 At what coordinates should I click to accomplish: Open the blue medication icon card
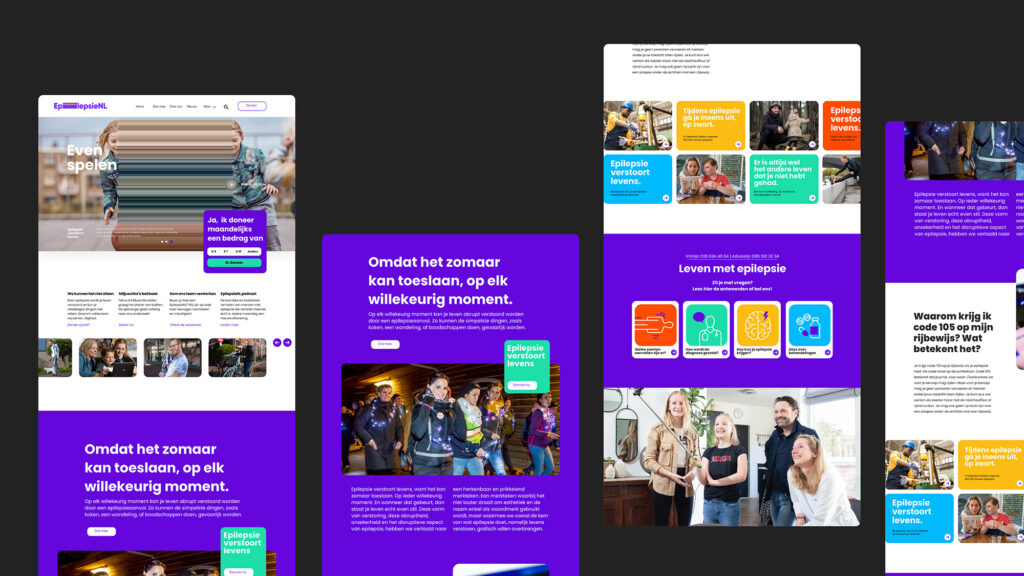click(x=808, y=329)
